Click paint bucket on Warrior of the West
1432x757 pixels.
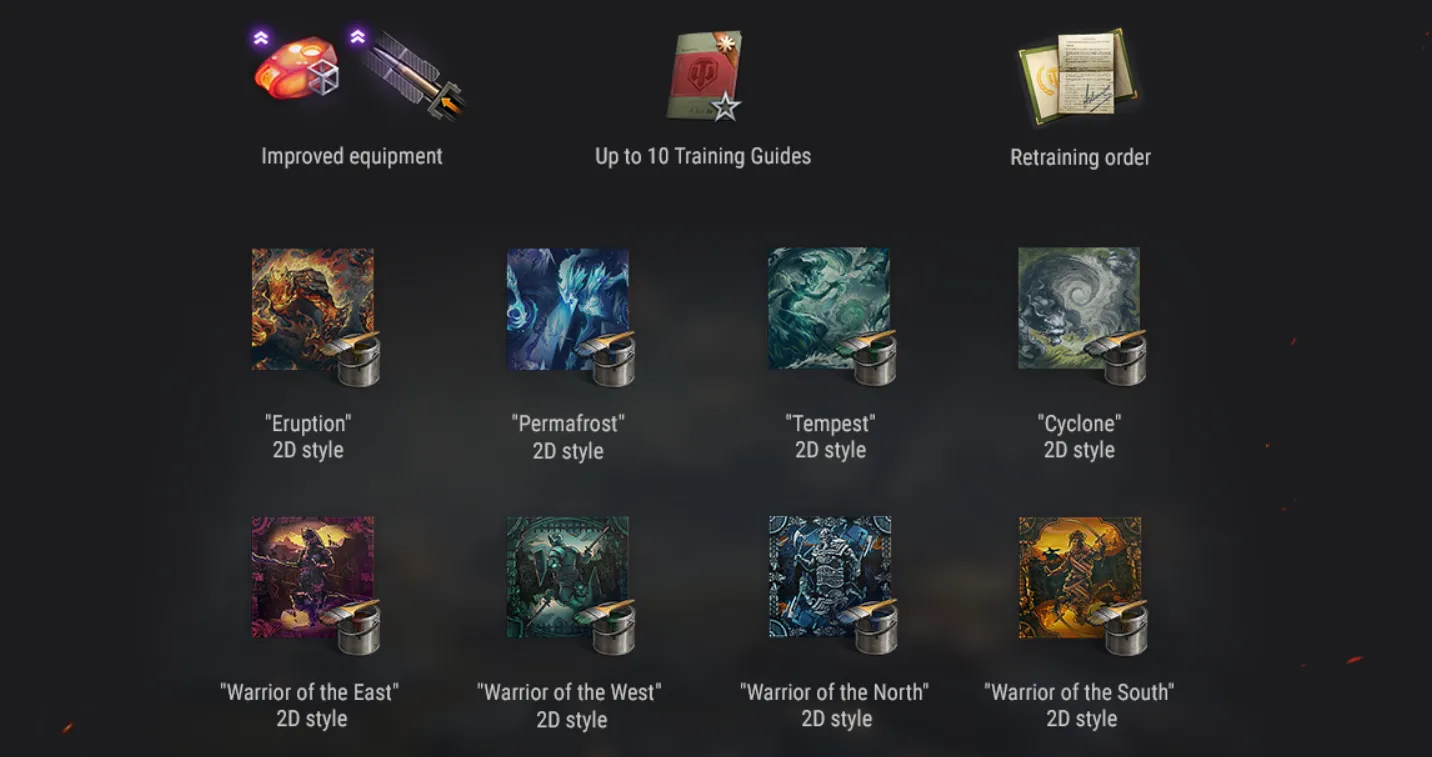tap(612, 626)
